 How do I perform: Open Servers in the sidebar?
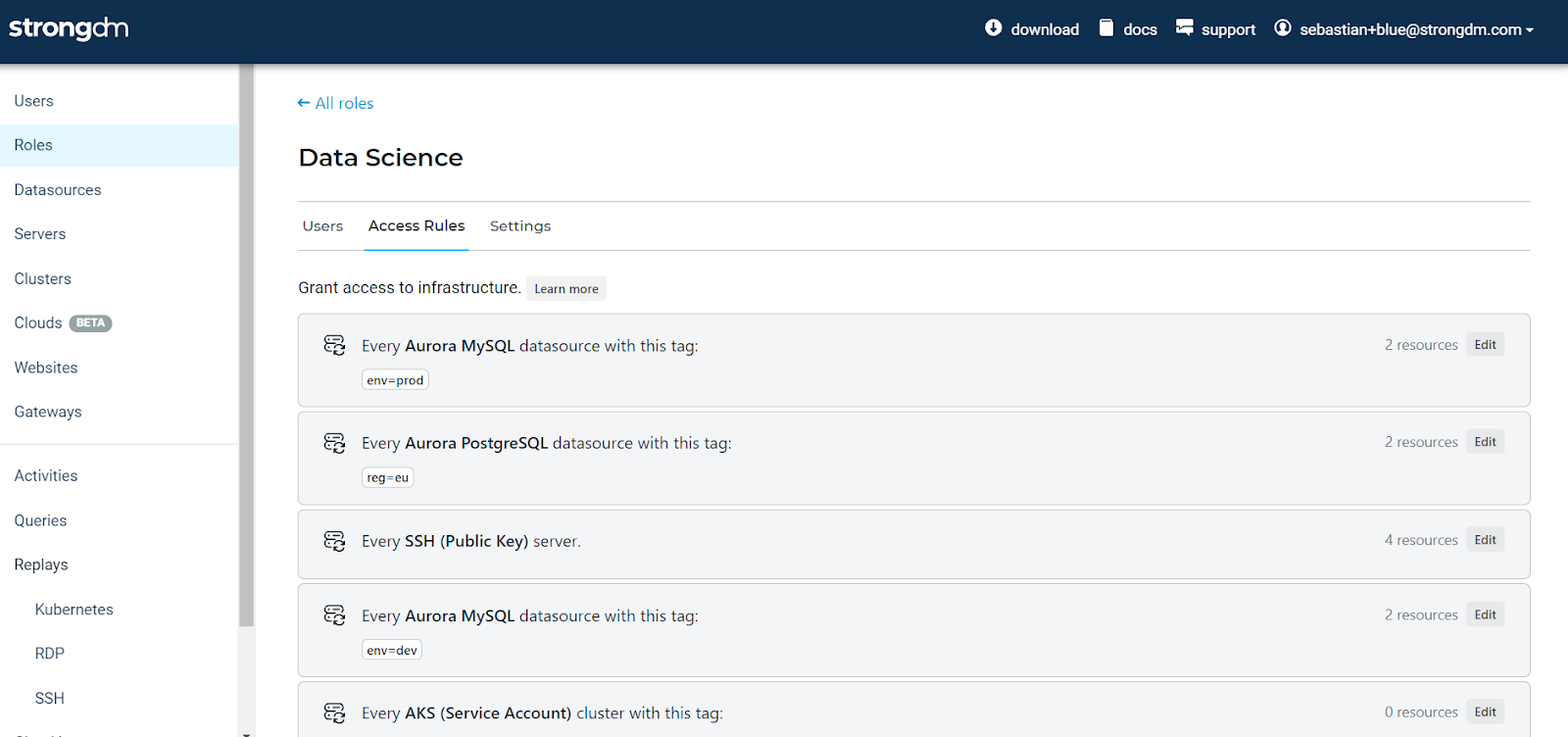[x=119, y=234]
